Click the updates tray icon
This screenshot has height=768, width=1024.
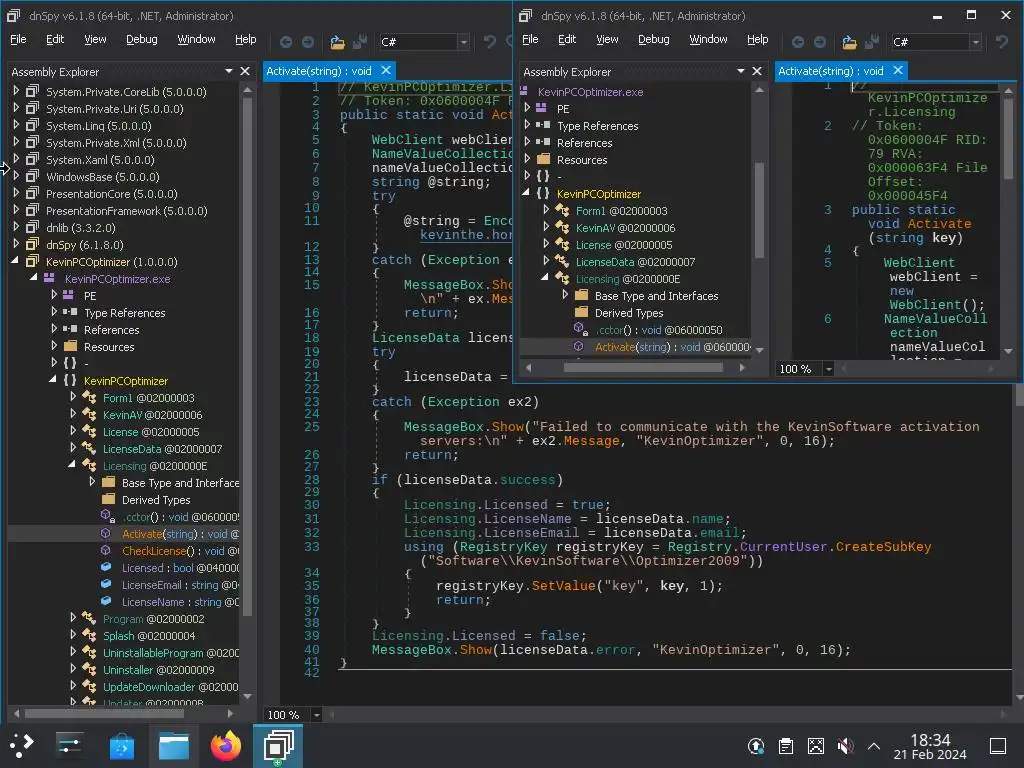click(756, 746)
